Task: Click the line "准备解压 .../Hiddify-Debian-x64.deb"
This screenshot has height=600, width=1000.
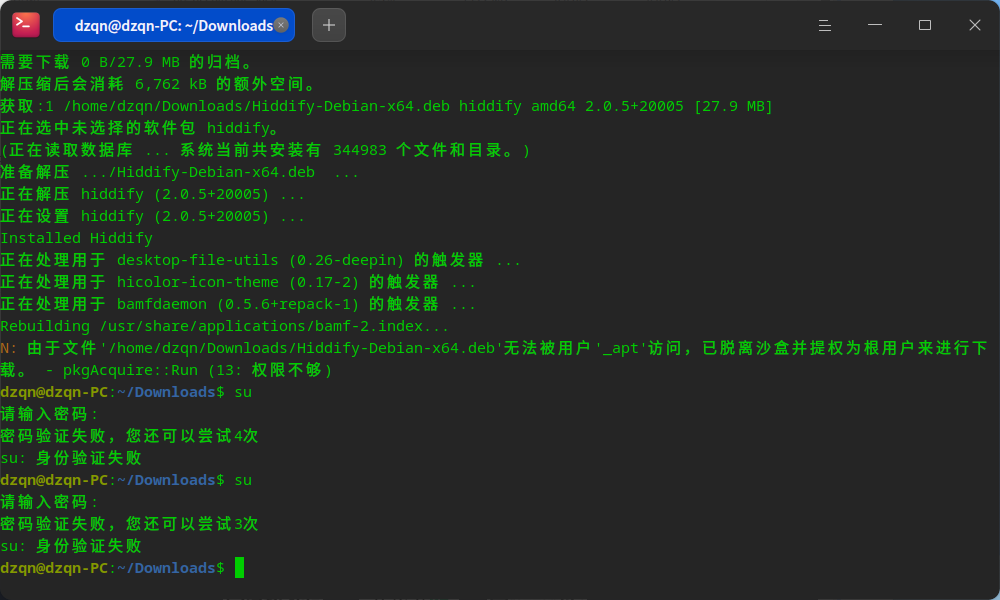Action: coord(179,172)
